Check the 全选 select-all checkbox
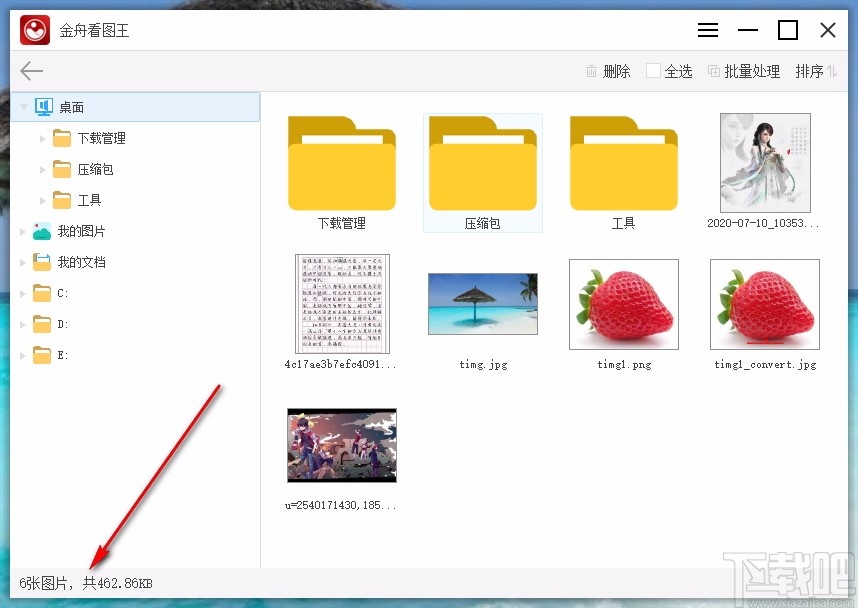 click(x=652, y=71)
